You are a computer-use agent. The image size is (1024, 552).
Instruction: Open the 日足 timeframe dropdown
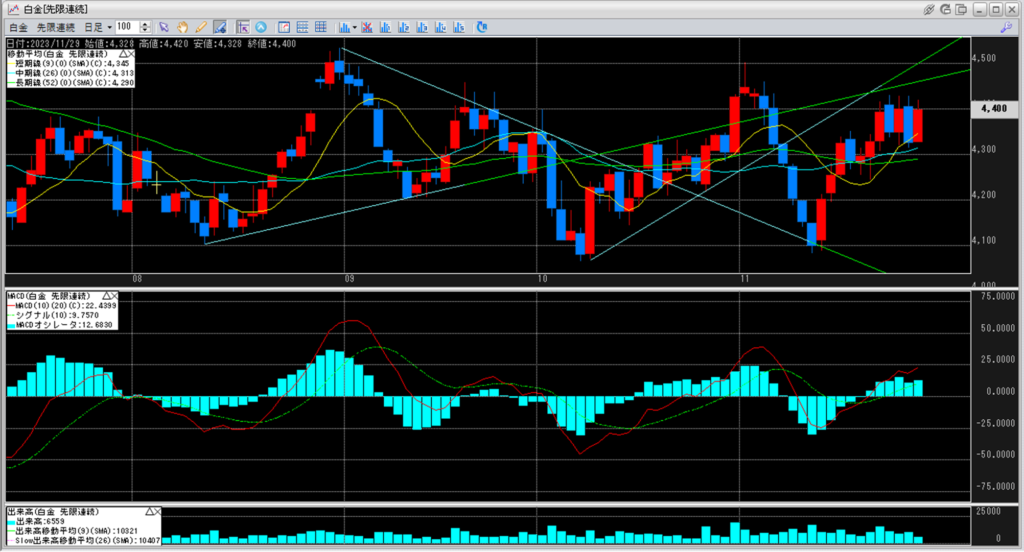[97, 27]
